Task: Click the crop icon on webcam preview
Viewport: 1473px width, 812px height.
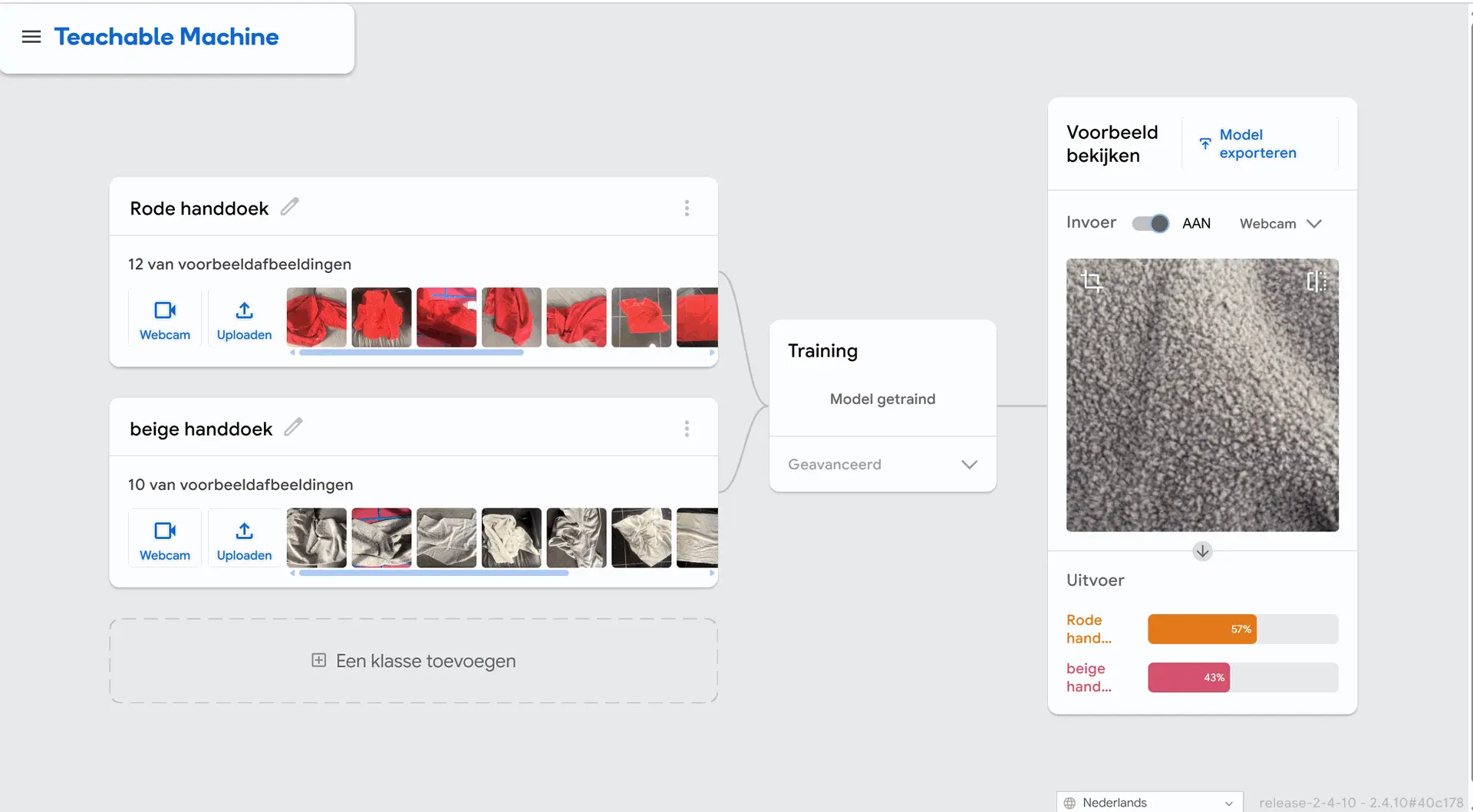Action: (1092, 281)
